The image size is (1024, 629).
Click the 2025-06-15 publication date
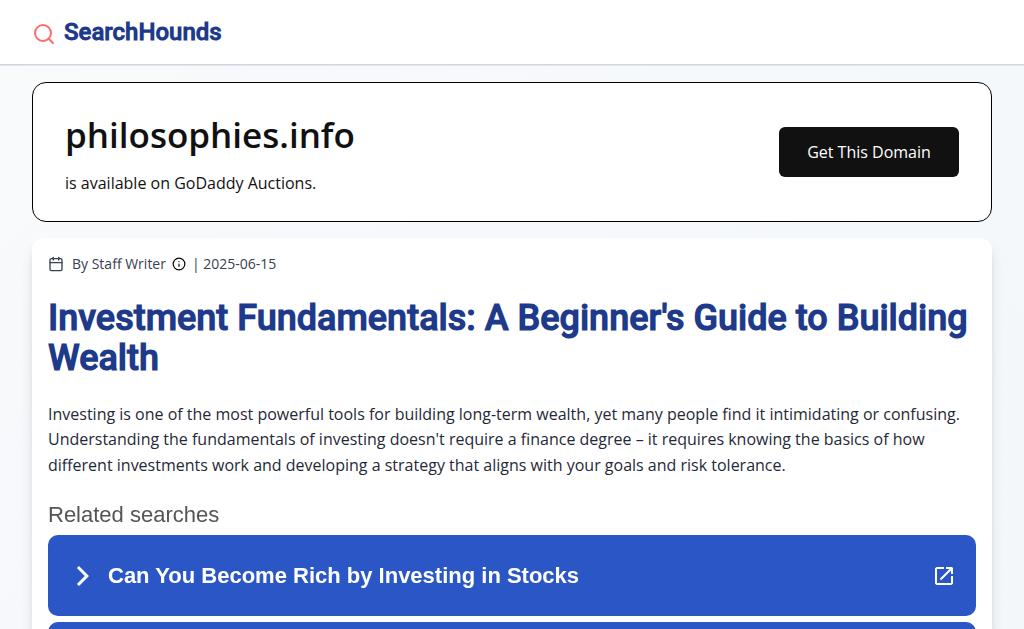[x=239, y=264]
